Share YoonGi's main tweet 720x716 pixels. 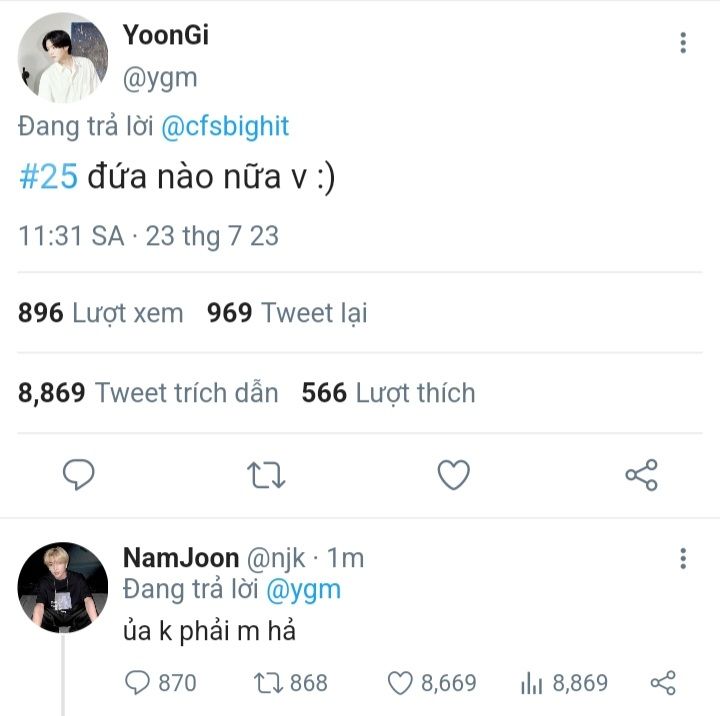point(641,474)
